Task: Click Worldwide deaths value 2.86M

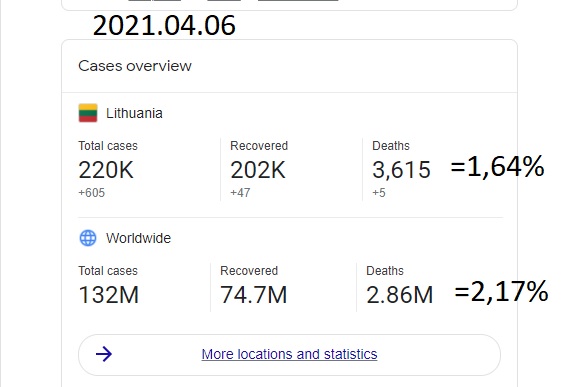Action: click(400, 295)
